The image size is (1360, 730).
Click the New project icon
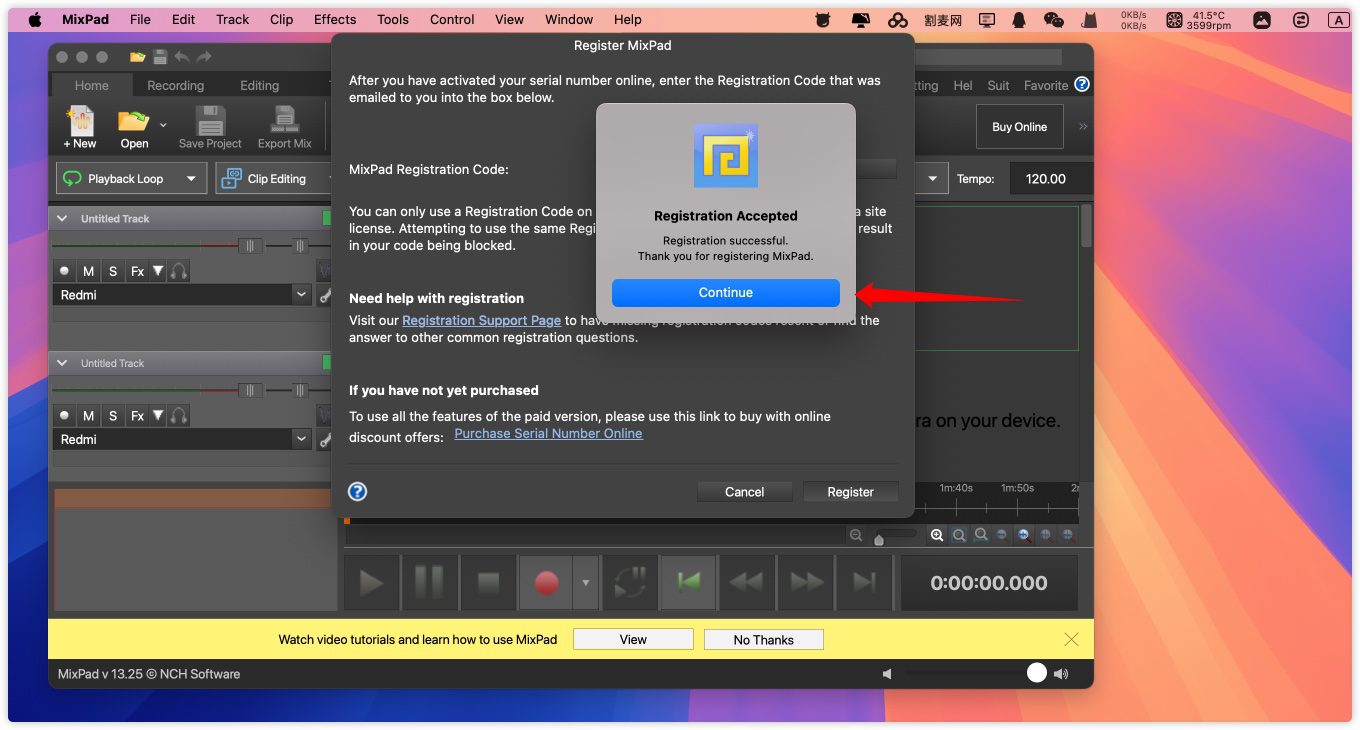[x=80, y=122]
